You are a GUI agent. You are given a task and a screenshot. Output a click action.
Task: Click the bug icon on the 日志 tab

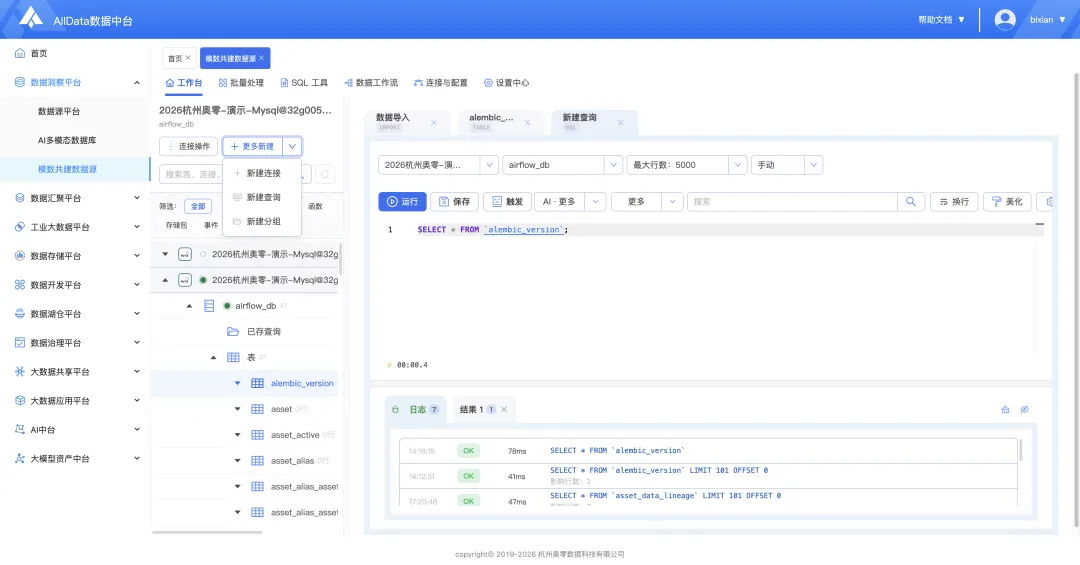pyautogui.click(x=395, y=409)
